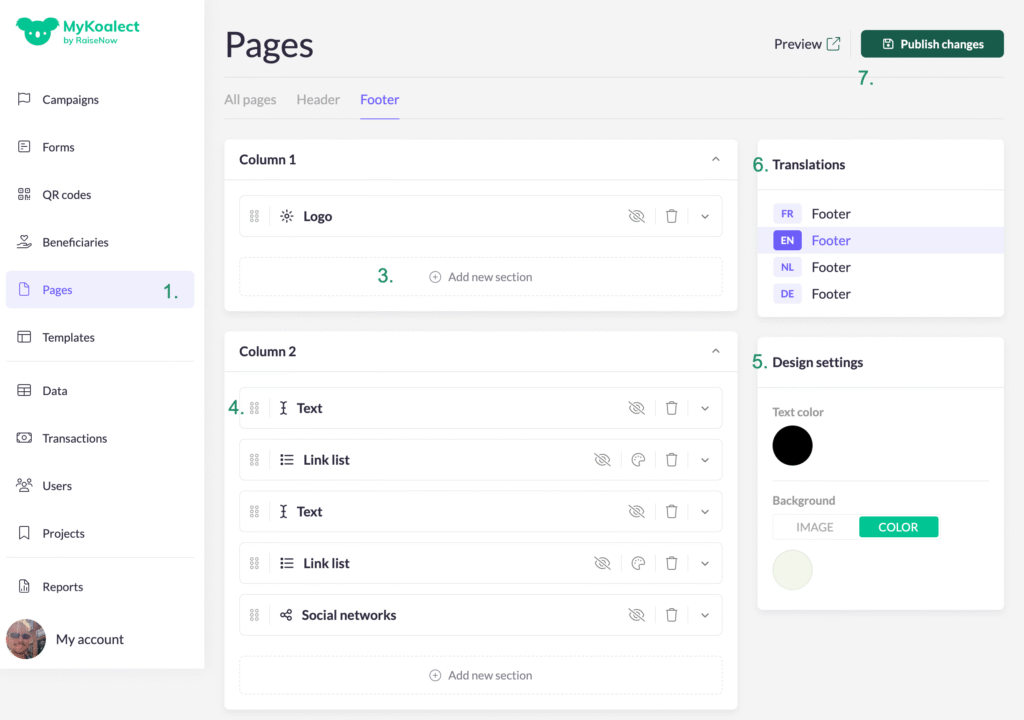This screenshot has height=720, width=1024.
Task: Switch to the All pages tab
Action: (250, 100)
